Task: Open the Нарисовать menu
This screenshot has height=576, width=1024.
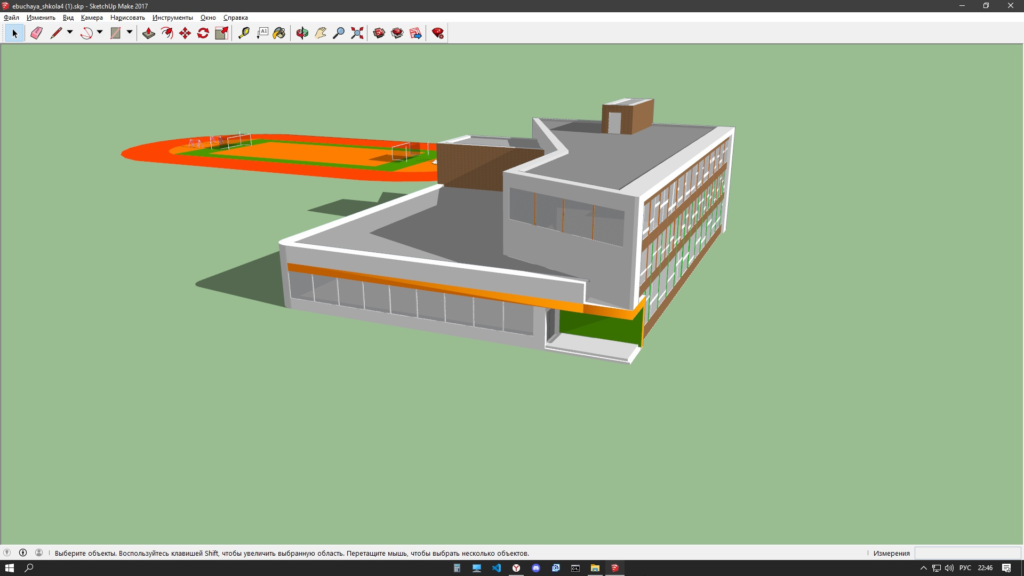Action: tap(128, 18)
